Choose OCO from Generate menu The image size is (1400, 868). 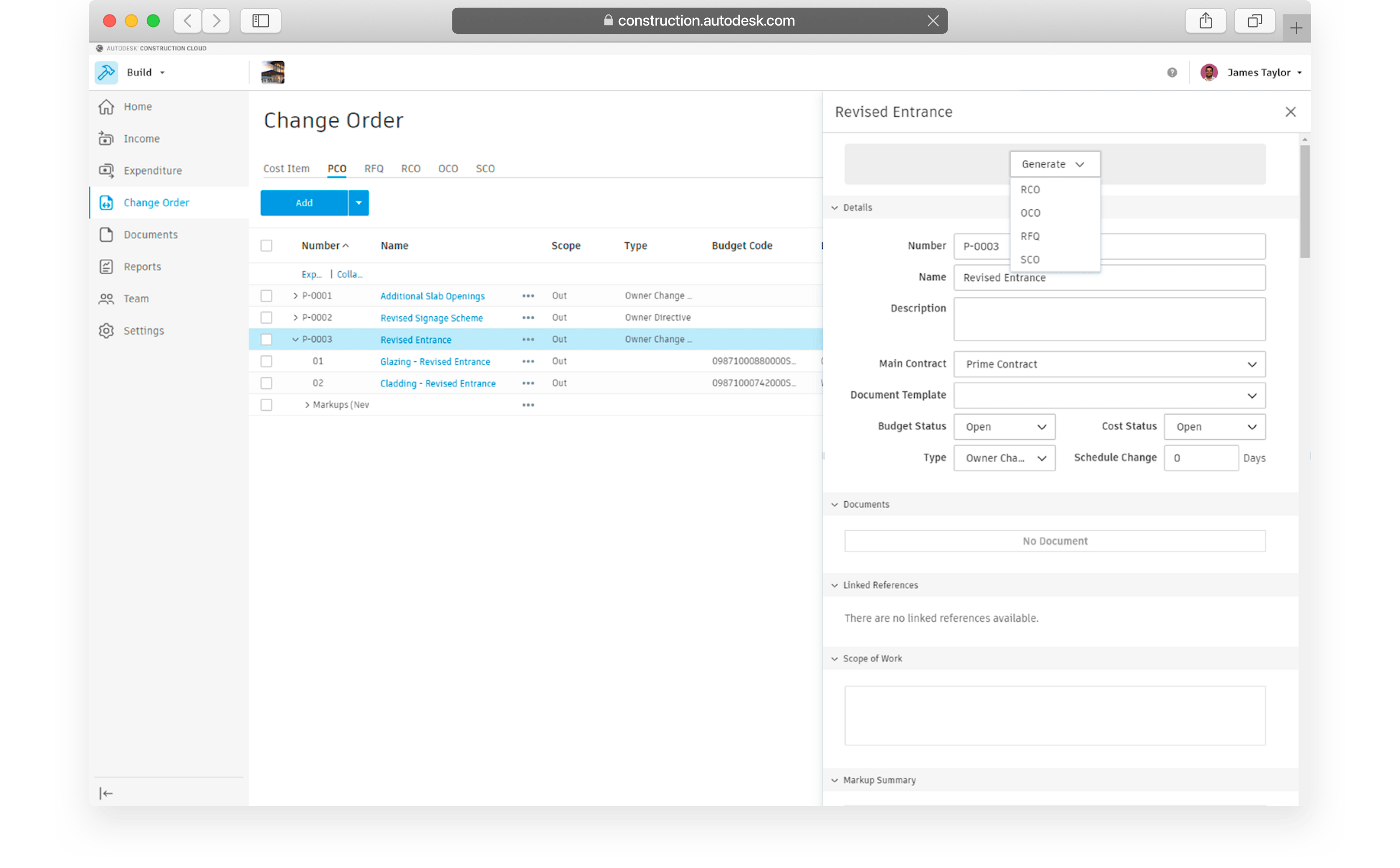pyautogui.click(x=1030, y=213)
